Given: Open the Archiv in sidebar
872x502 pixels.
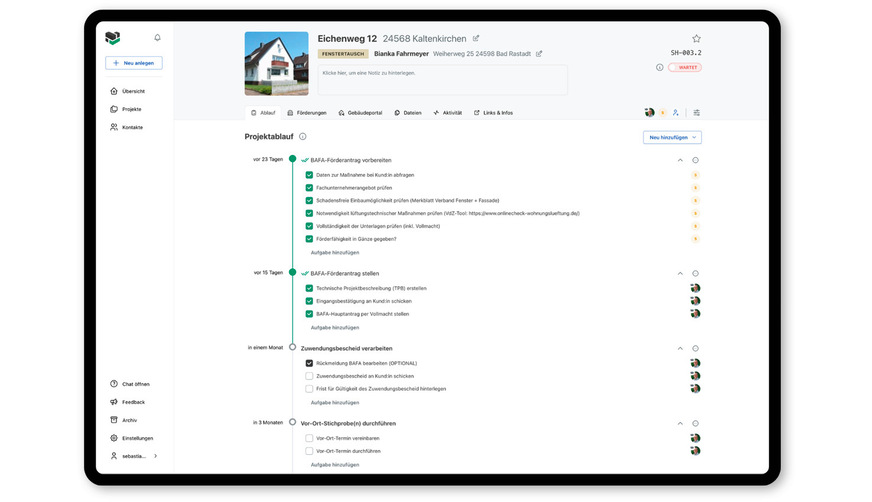Looking at the screenshot, I should tap(123, 420).
